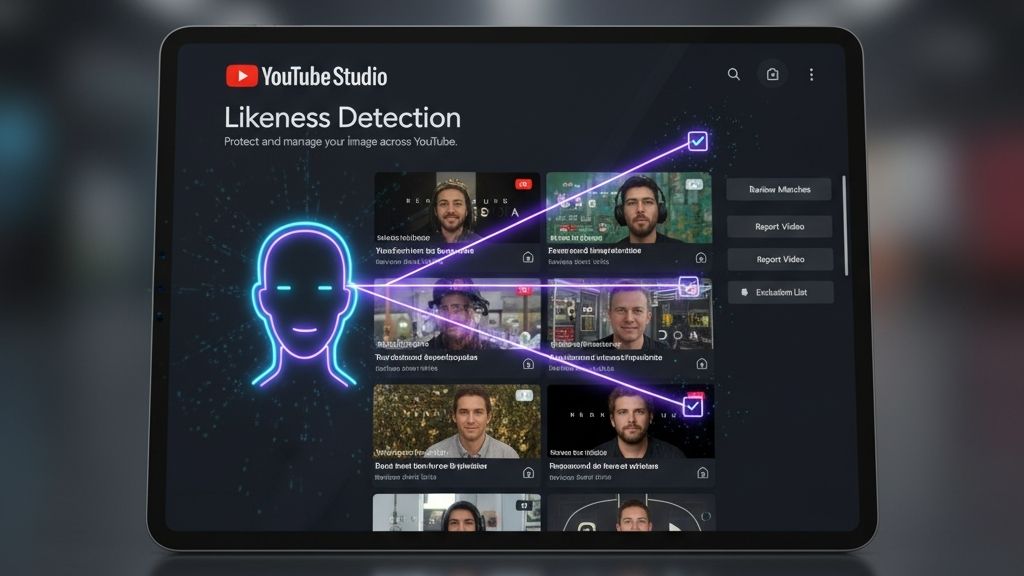Click the Review Matches button
The image size is (1024, 576).
click(780, 189)
